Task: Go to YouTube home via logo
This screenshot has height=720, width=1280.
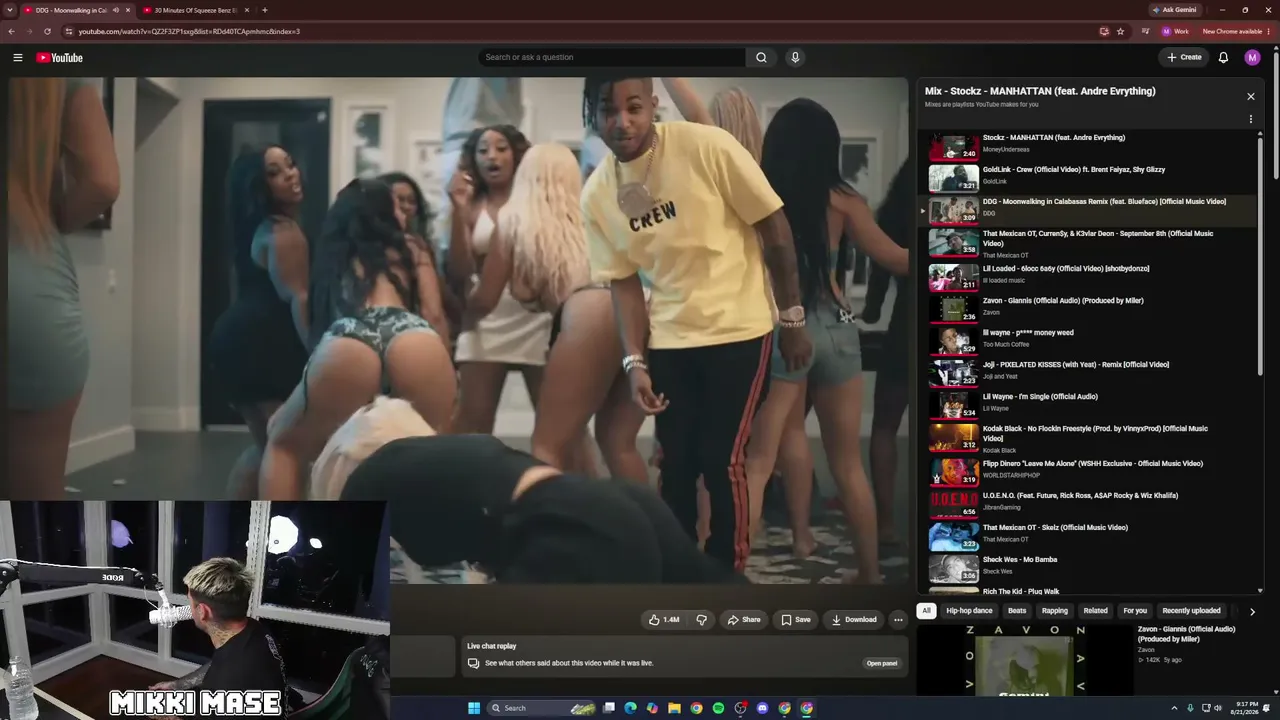Action: click(59, 57)
